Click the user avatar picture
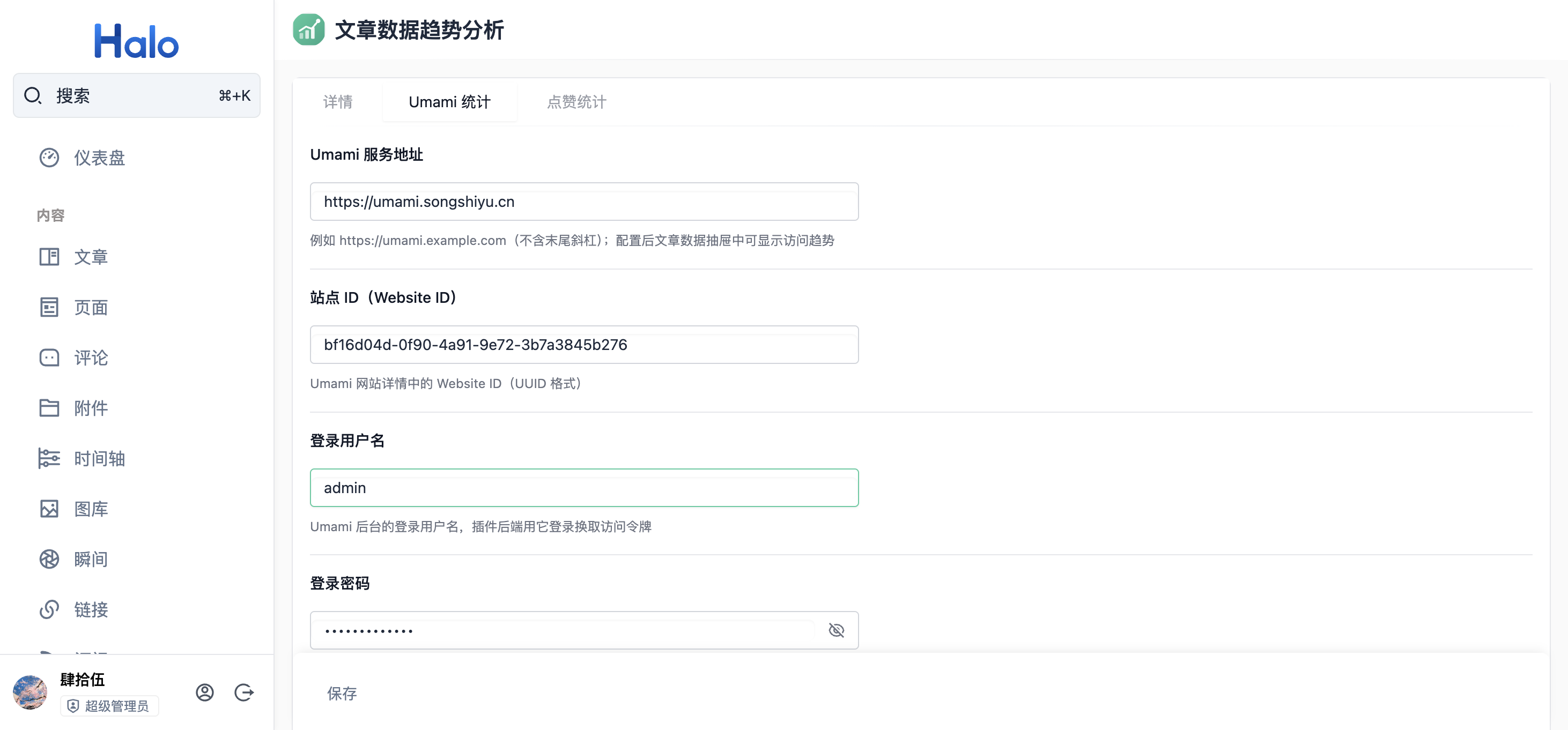 (x=30, y=692)
